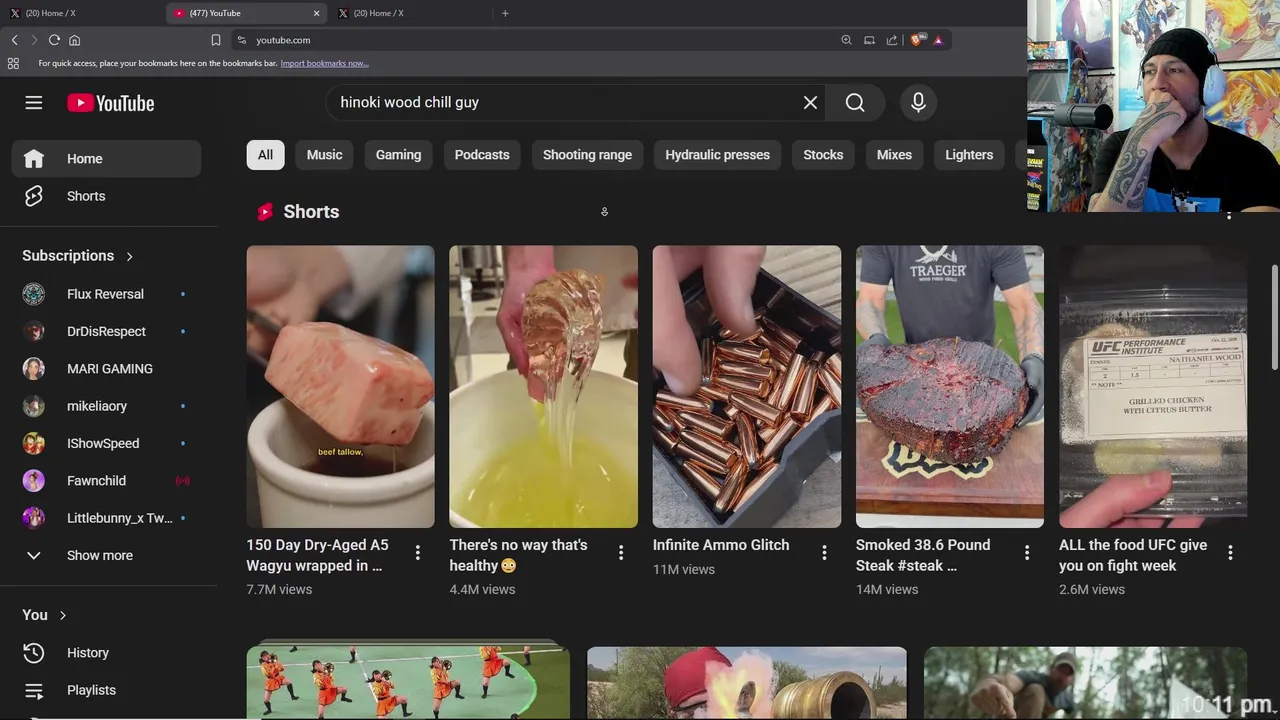Select the Lighters filter chip
1280x720 pixels.
(x=969, y=155)
